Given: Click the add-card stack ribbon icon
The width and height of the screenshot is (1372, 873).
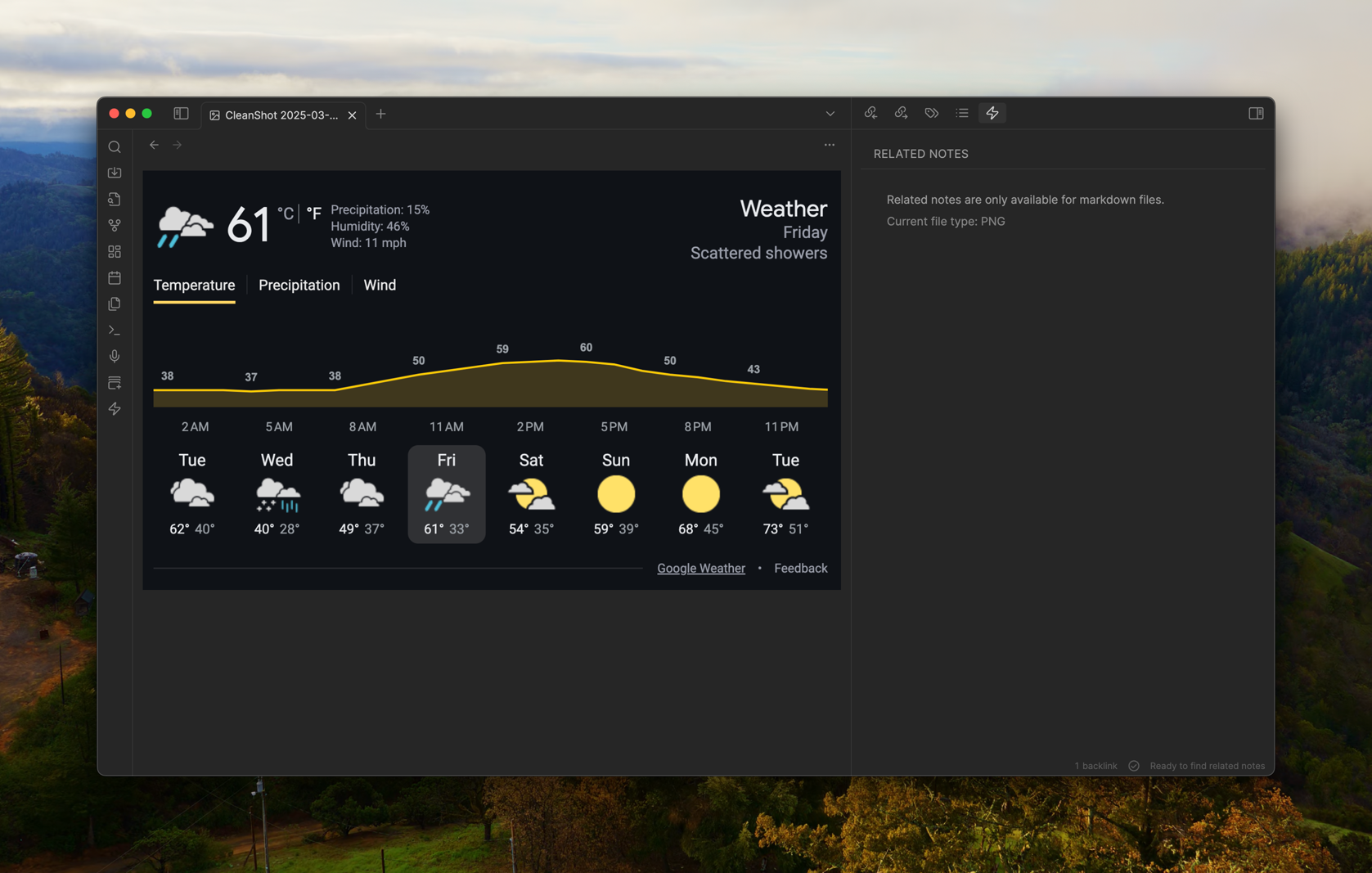Looking at the screenshot, I should tap(115, 383).
